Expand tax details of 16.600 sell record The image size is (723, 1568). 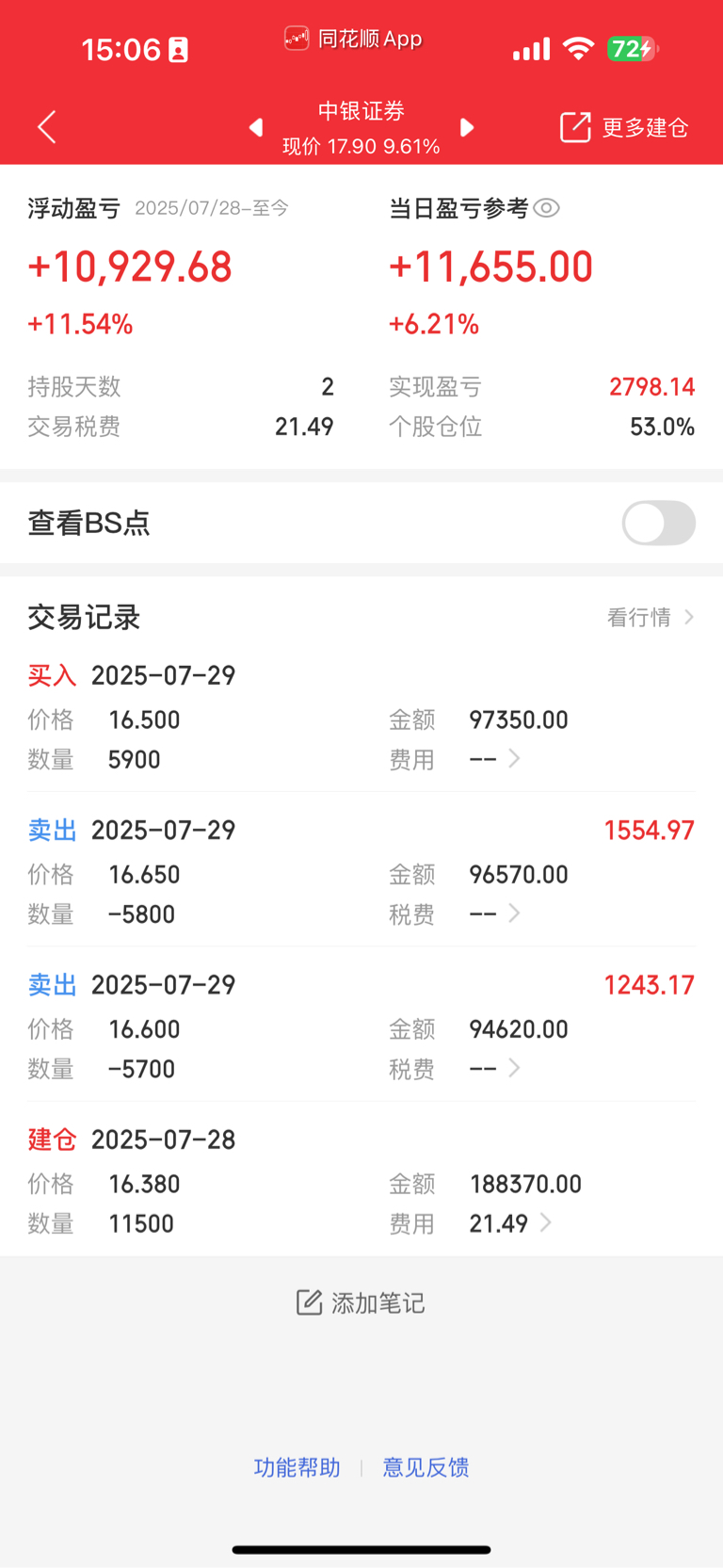pos(514,1067)
